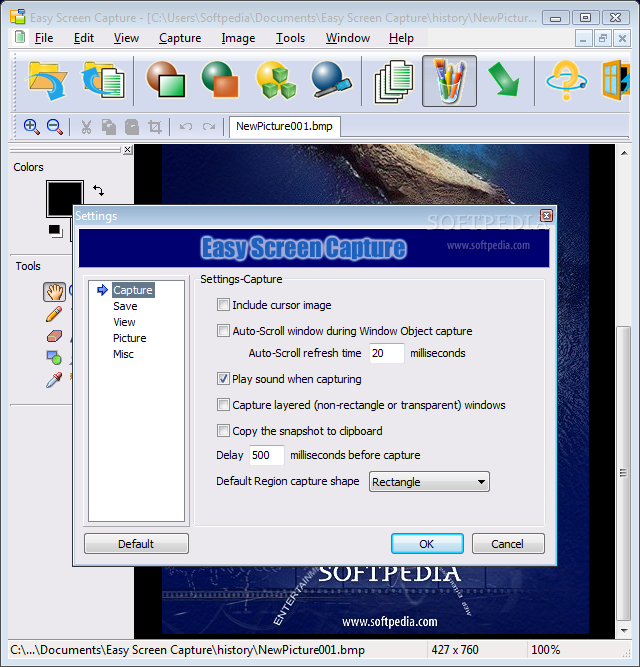Viewport: 640px width, 667px height.
Task: Click the scrollbar up arrow
Action: point(623,153)
